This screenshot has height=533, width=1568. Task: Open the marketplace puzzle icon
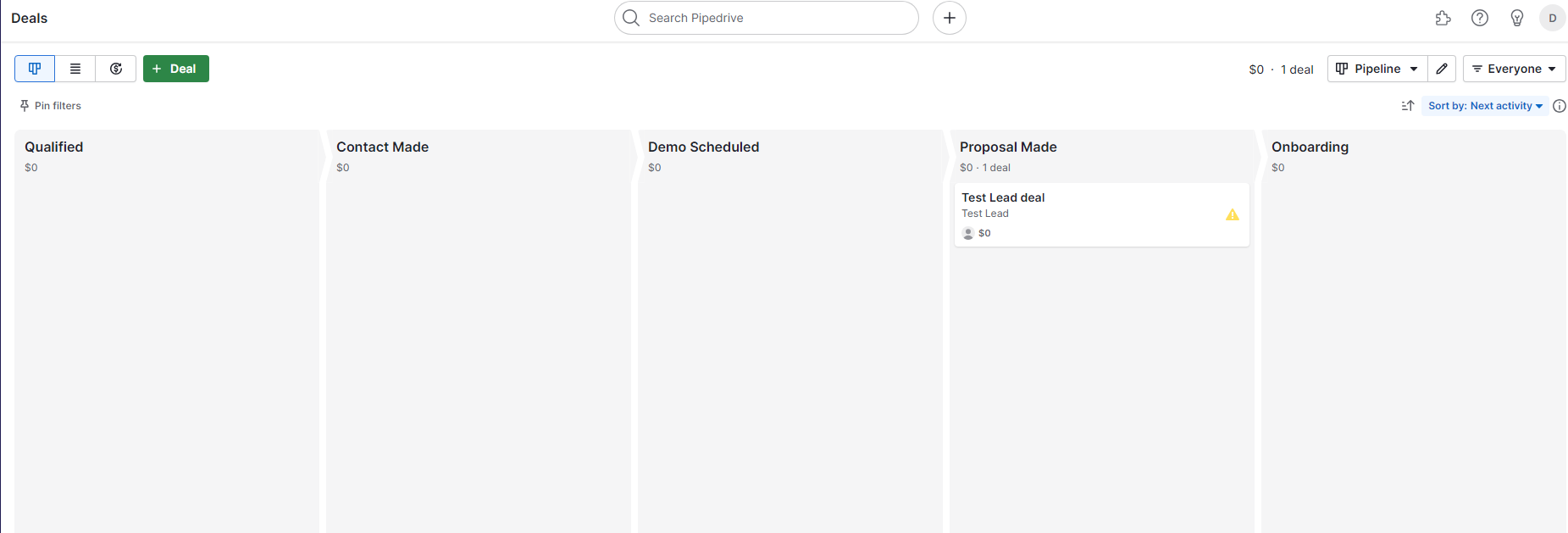click(1443, 18)
